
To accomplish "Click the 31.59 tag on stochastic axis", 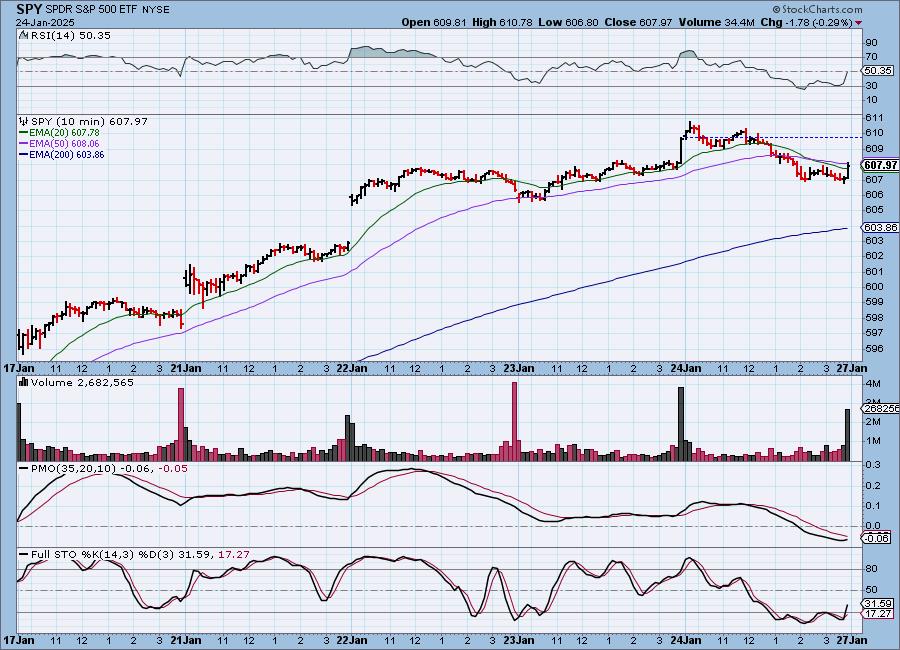I will coord(878,603).
